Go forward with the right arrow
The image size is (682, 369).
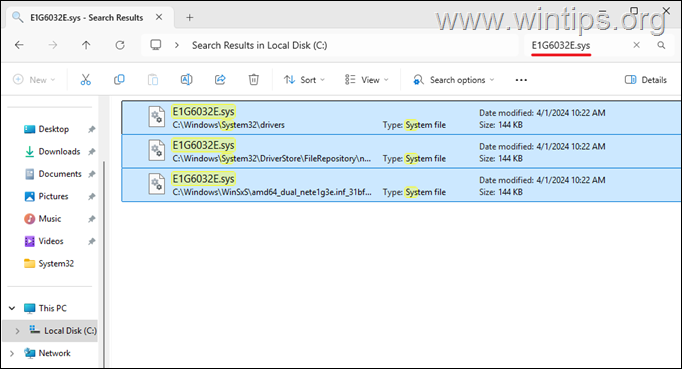tap(53, 45)
